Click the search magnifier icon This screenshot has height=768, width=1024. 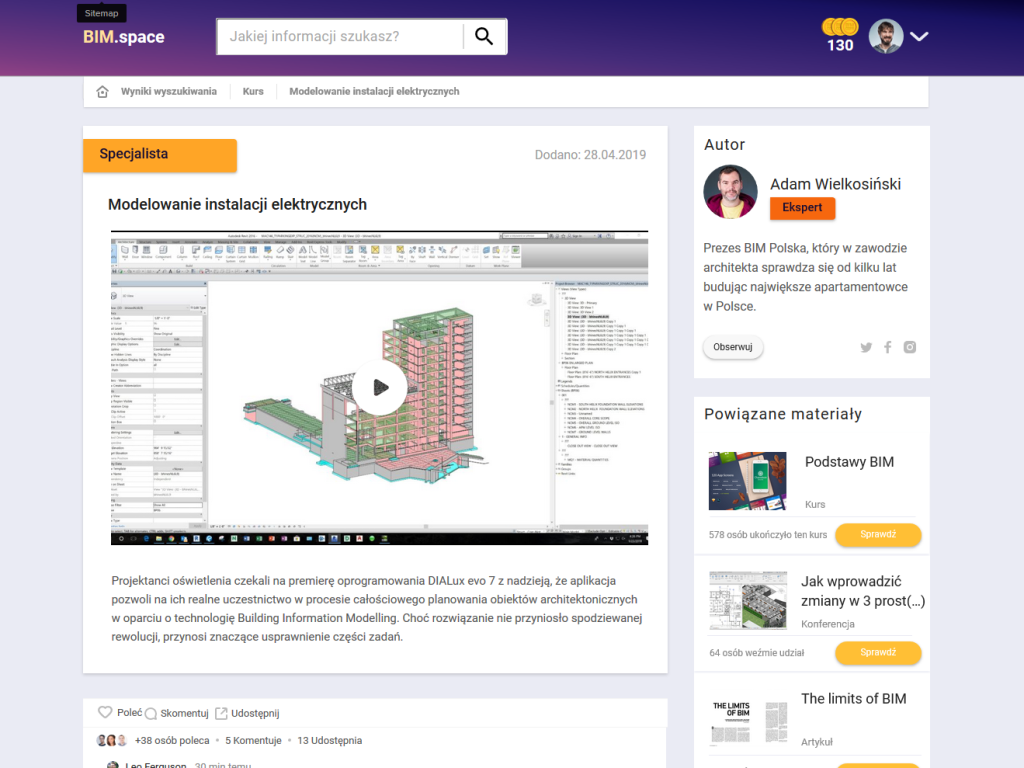click(x=484, y=36)
